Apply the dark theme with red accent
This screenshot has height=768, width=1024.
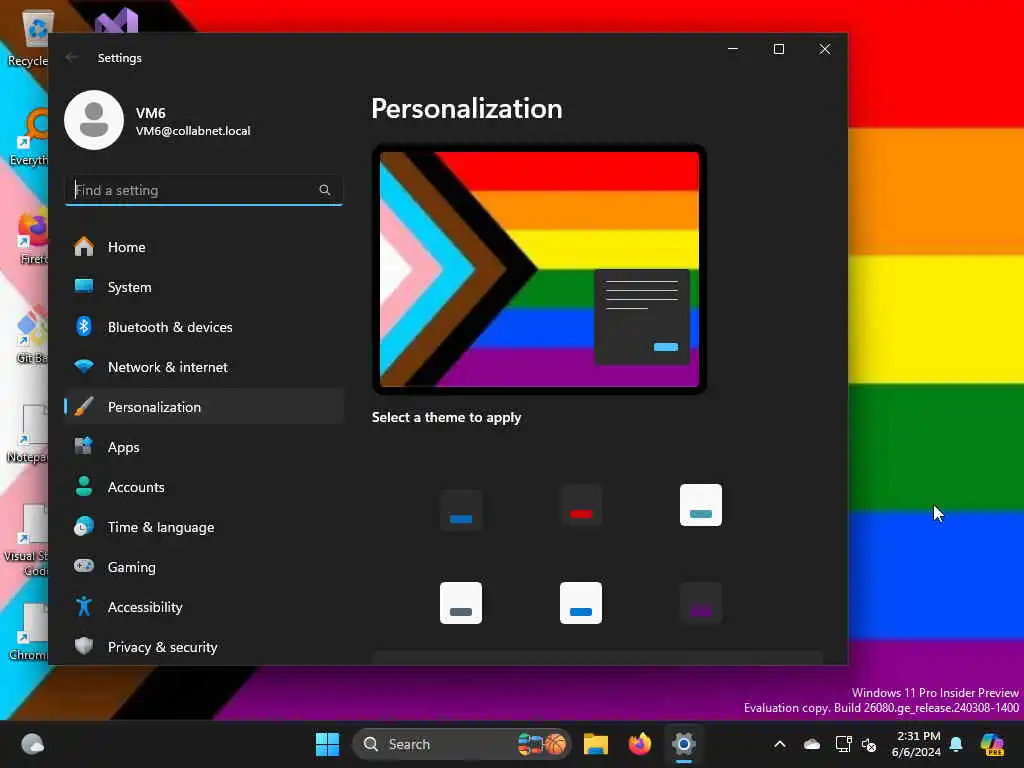tap(581, 505)
